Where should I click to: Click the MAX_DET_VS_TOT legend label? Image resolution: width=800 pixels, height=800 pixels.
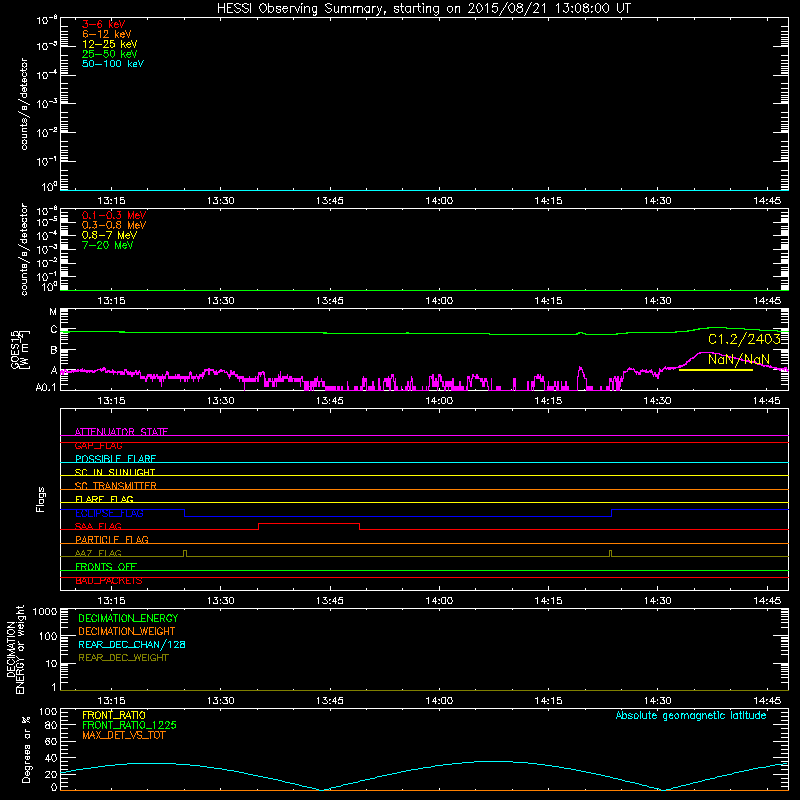[123, 735]
